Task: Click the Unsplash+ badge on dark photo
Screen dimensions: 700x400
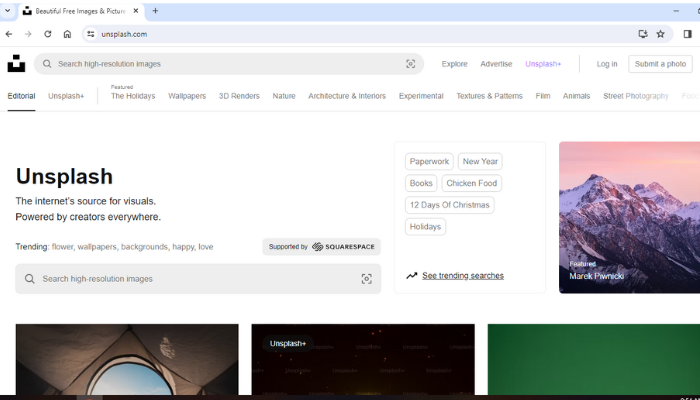Action: coord(288,344)
